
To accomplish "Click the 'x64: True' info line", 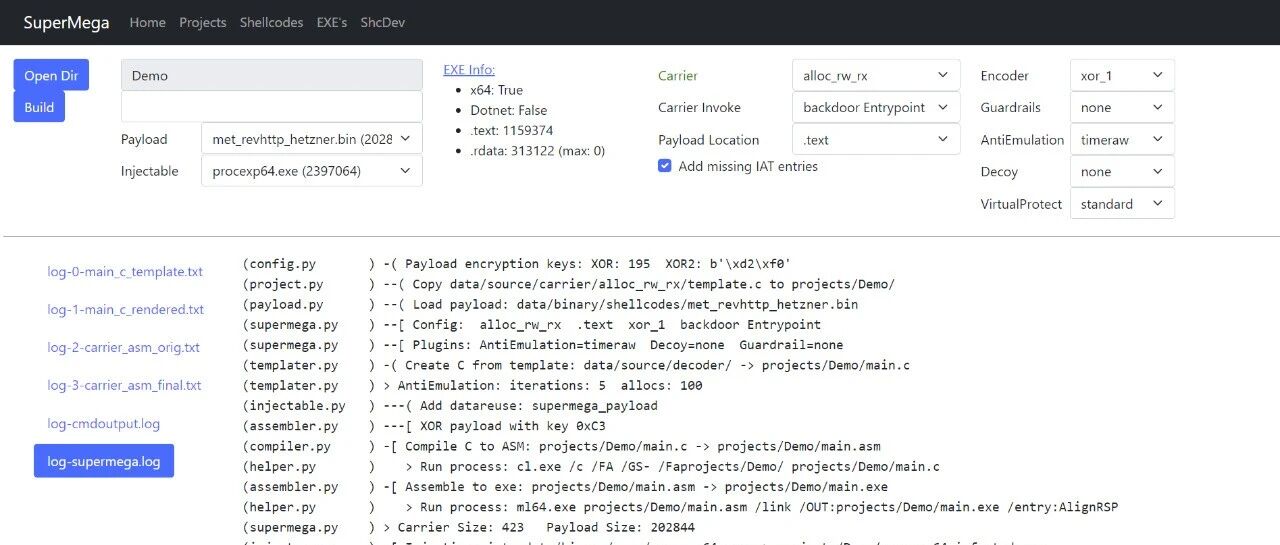I will pos(497,90).
